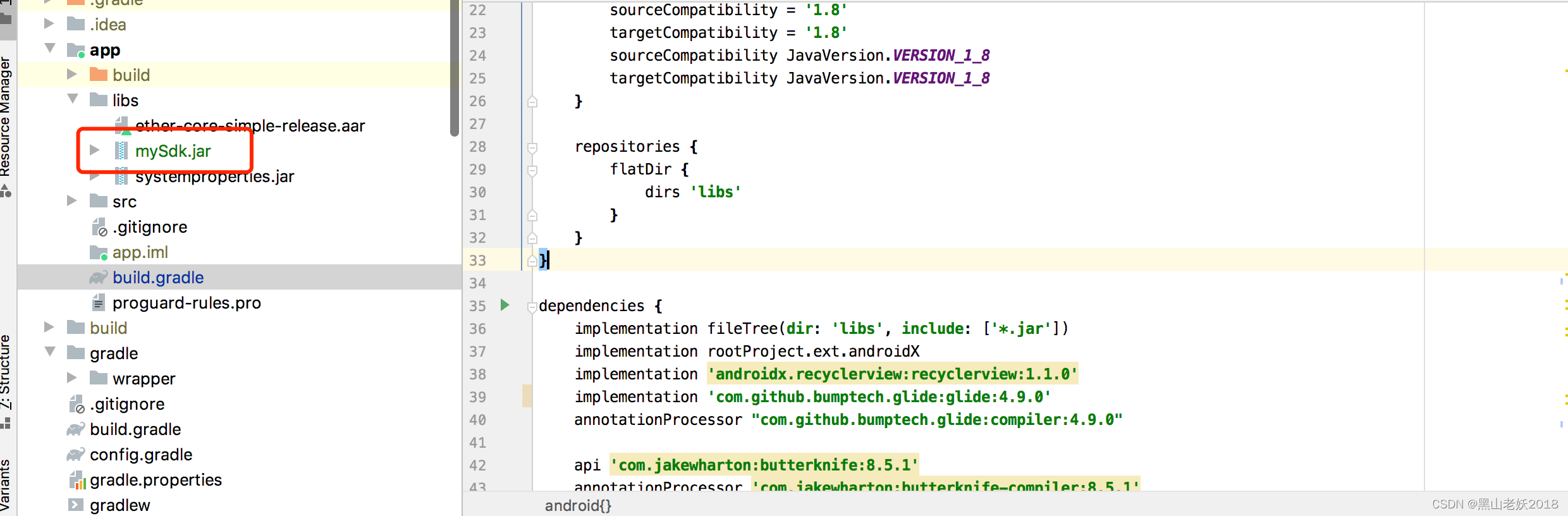The image size is (1568, 516).
Task: Expand the root build folder arrow
Action: click(49, 328)
